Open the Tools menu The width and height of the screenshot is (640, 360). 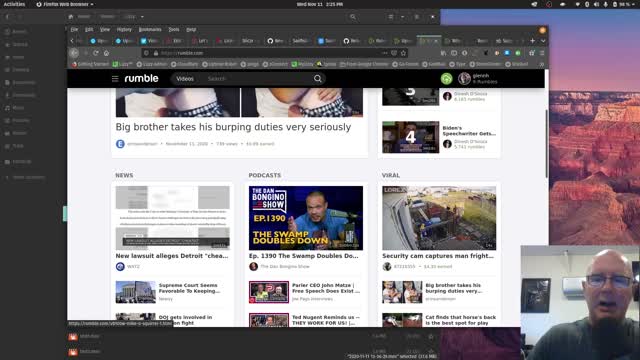[174, 29]
